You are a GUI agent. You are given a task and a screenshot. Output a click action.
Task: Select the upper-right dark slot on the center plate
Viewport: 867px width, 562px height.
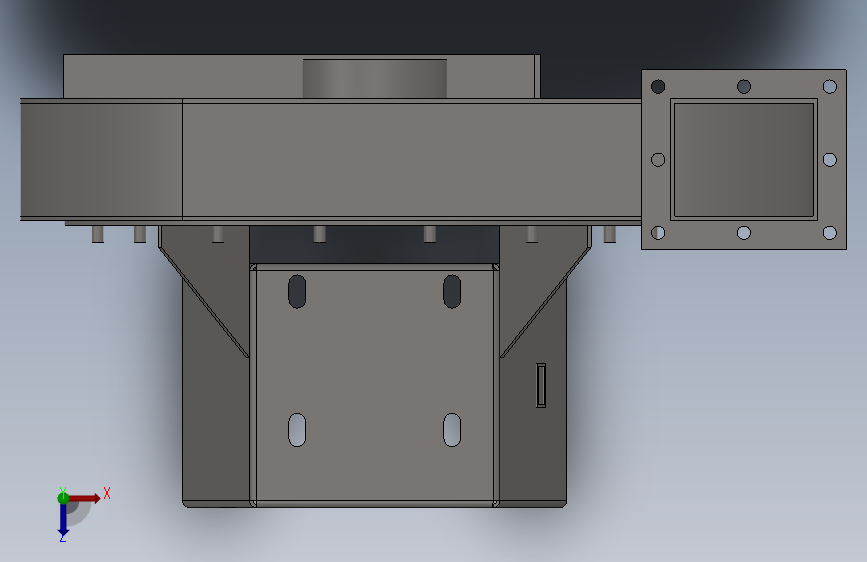tap(452, 291)
